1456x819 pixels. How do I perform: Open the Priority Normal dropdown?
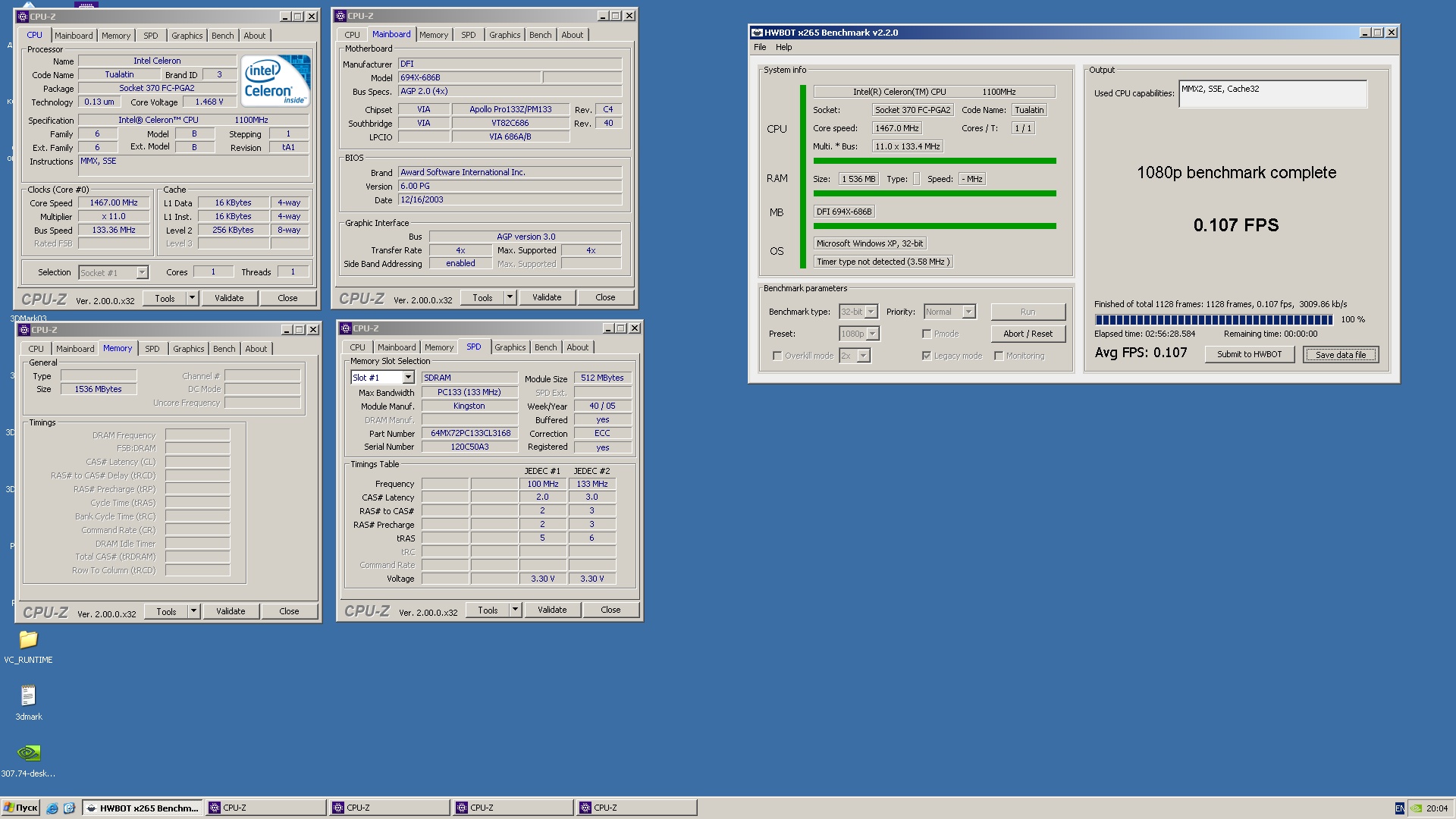pos(968,312)
